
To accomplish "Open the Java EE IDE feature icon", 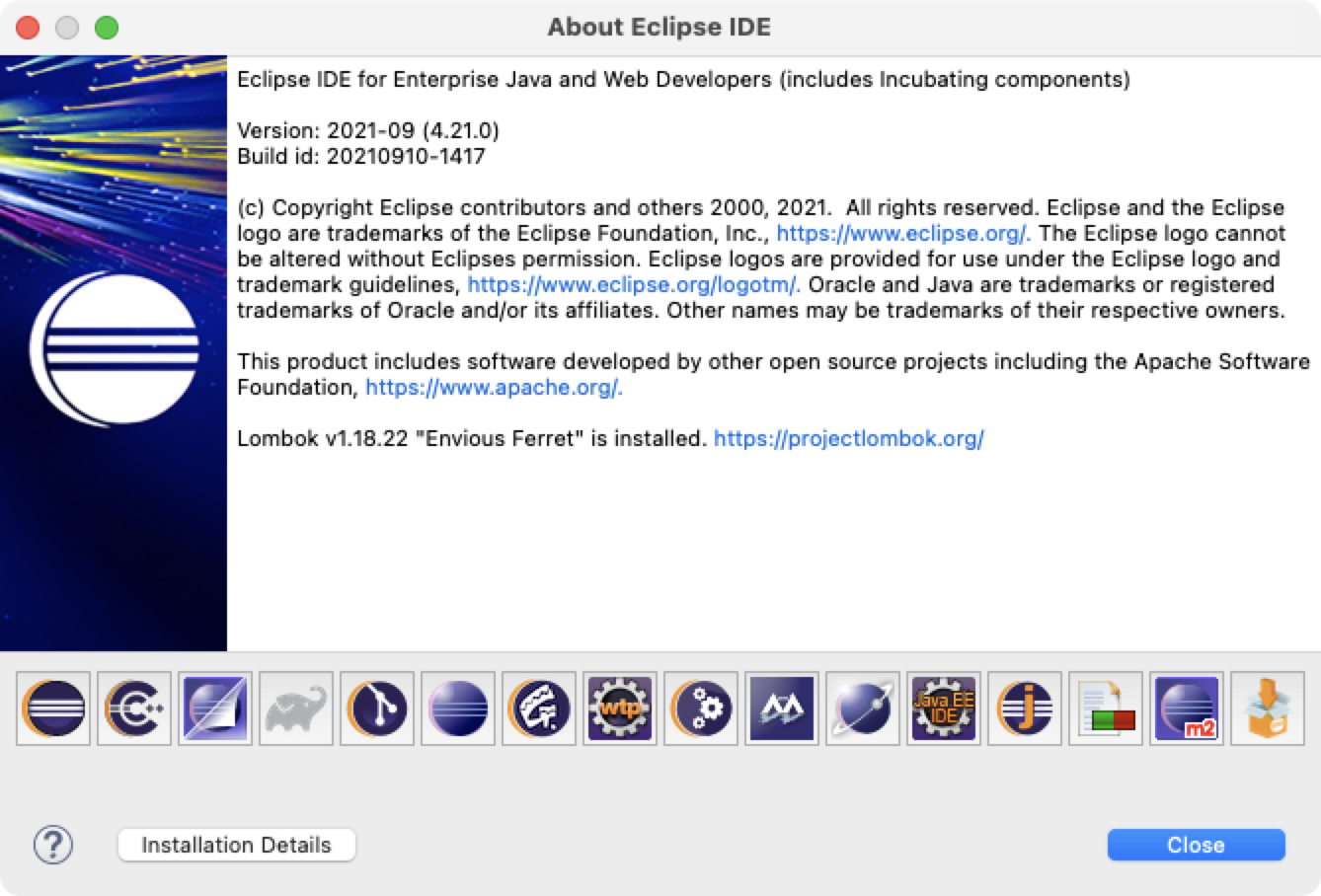I will click(944, 709).
